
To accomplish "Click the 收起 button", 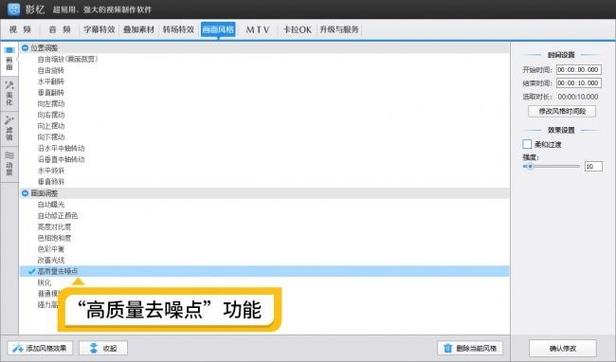I will coord(103,348).
